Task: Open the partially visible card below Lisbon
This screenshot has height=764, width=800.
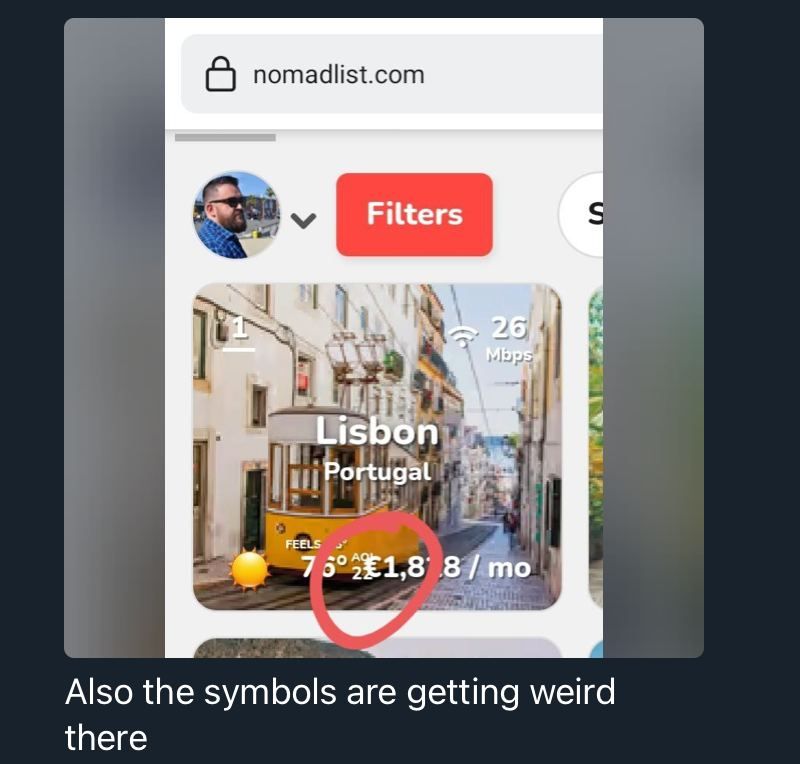Action: click(x=378, y=648)
